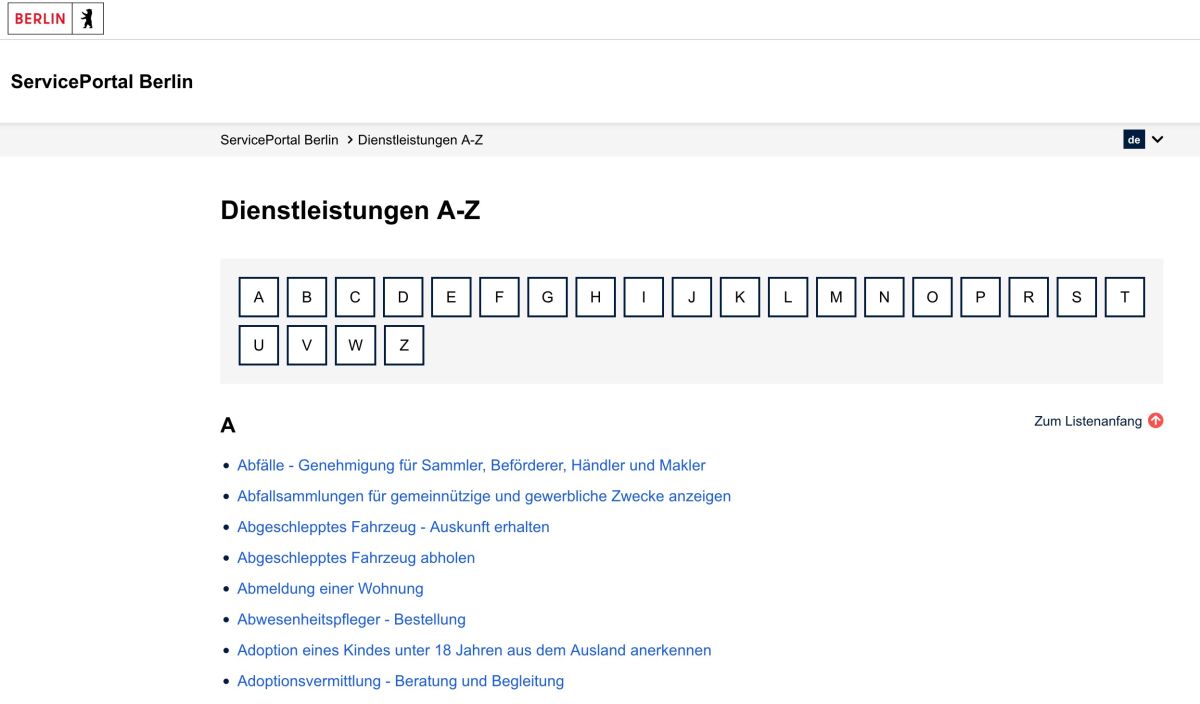Click the Berlin bear logo icon
The width and height of the screenshot is (1200, 704).
[x=87, y=19]
